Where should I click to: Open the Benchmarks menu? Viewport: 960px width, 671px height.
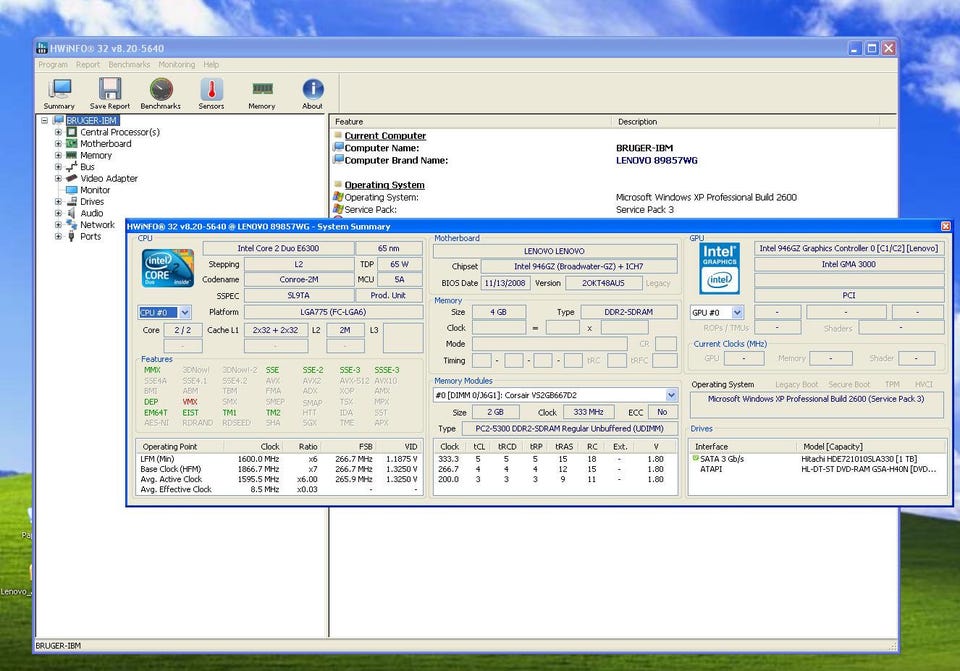(x=129, y=64)
